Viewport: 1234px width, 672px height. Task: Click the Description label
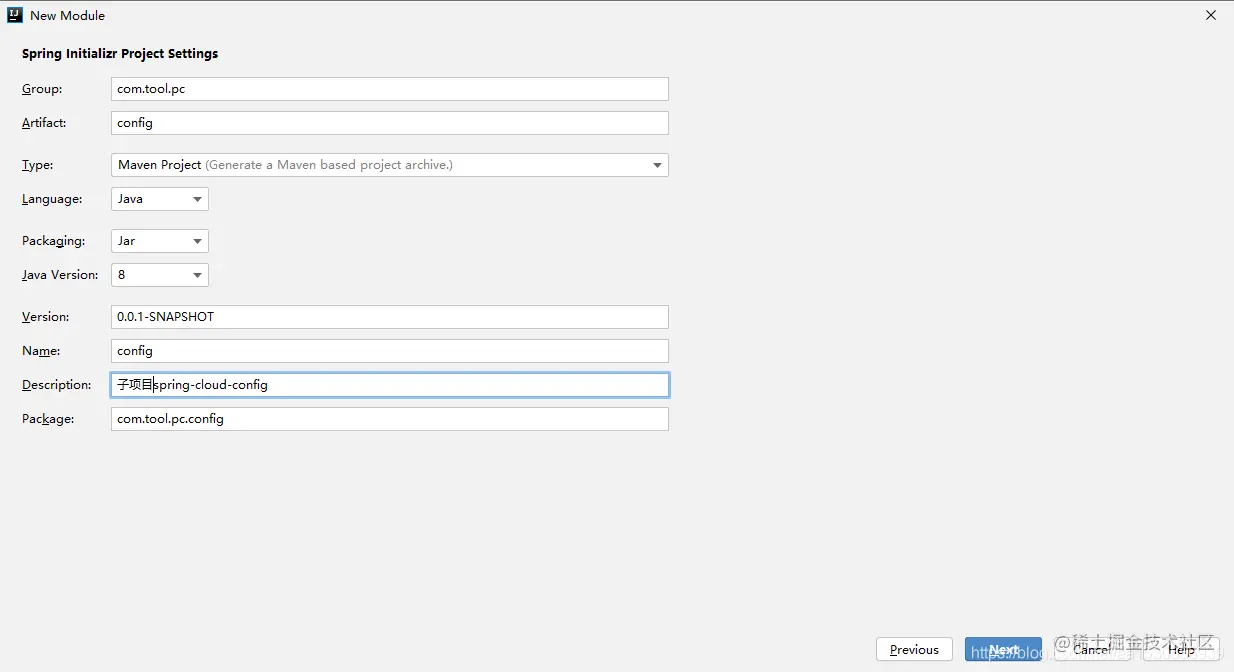tap(57, 385)
